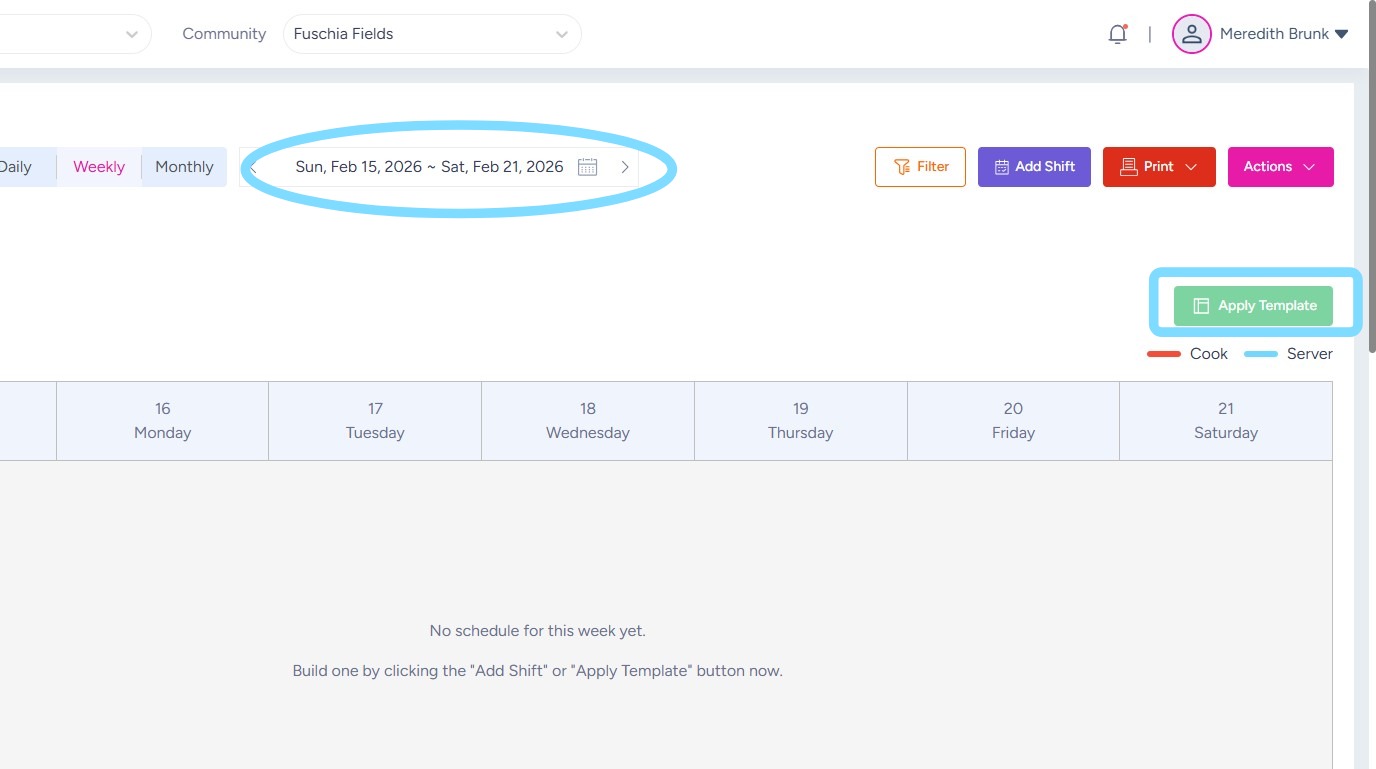
Task: Go to the previous week arrow
Action: coord(253,167)
